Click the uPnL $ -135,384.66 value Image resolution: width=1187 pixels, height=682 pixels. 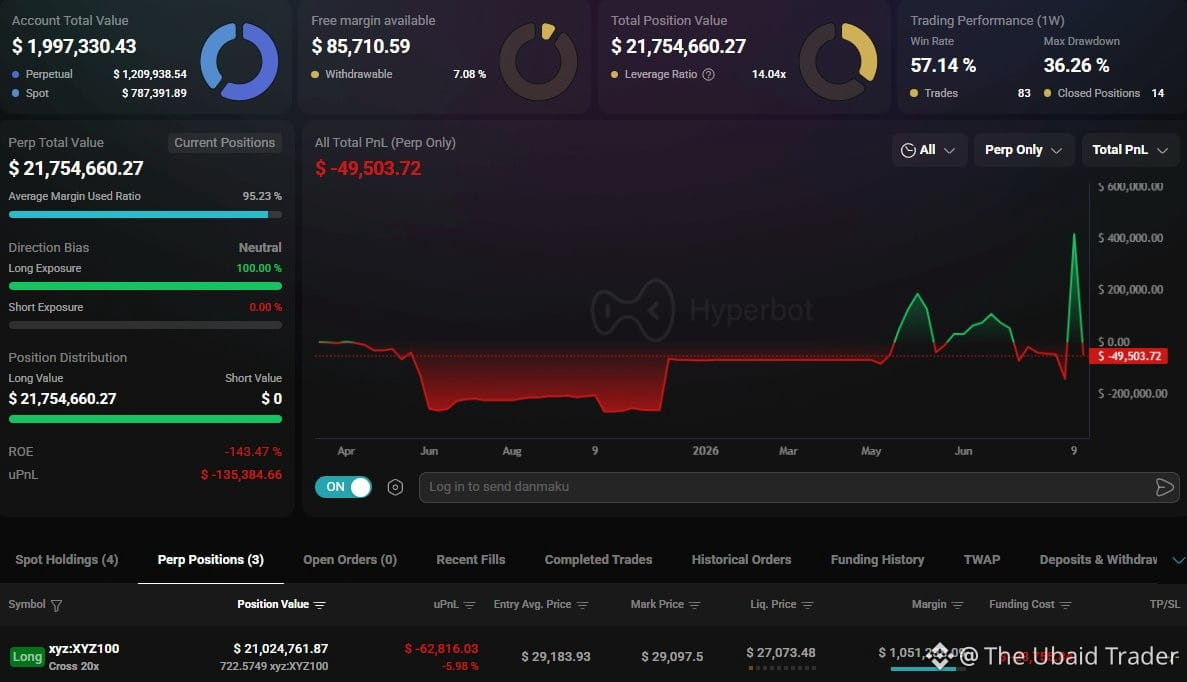click(241, 475)
